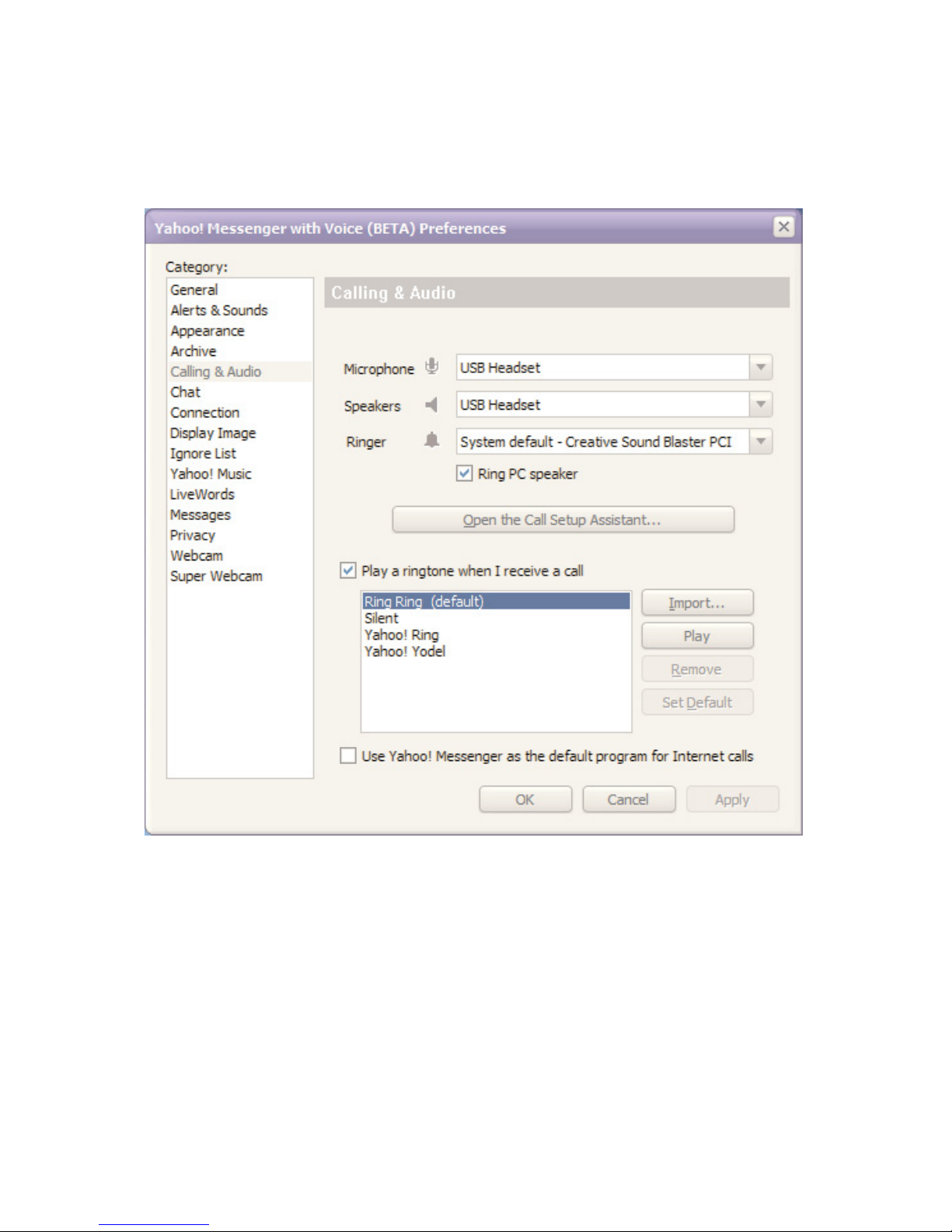This screenshot has width=952, height=1232.
Task: Enable Yahoo! Messenger as default for Internet calls
Action: 348,756
